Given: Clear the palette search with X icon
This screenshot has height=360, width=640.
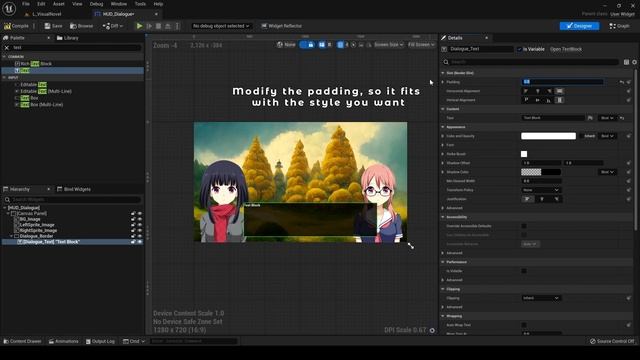Looking at the screenshot, I should click(x=7, y=47).
